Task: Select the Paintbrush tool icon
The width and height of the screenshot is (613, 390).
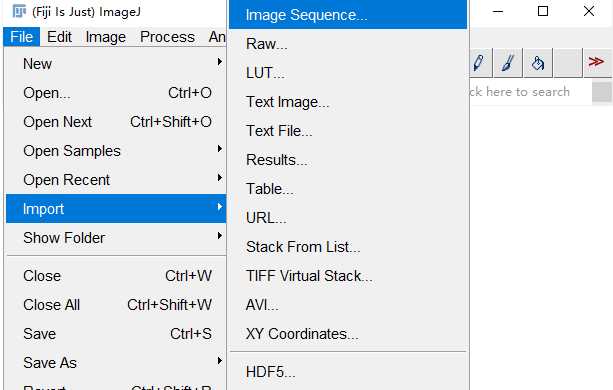Action: coord(508,63)
